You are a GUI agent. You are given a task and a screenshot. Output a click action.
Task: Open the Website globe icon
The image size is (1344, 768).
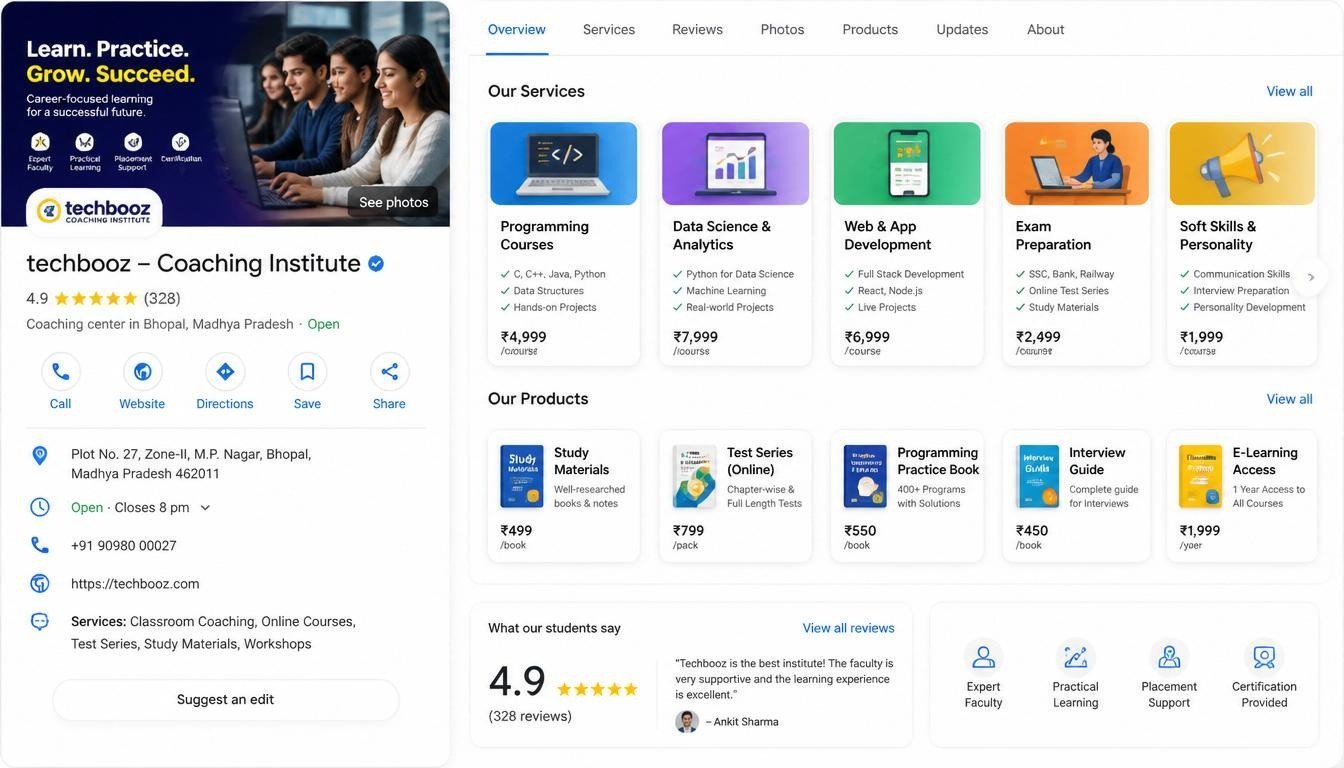(142, 372)
